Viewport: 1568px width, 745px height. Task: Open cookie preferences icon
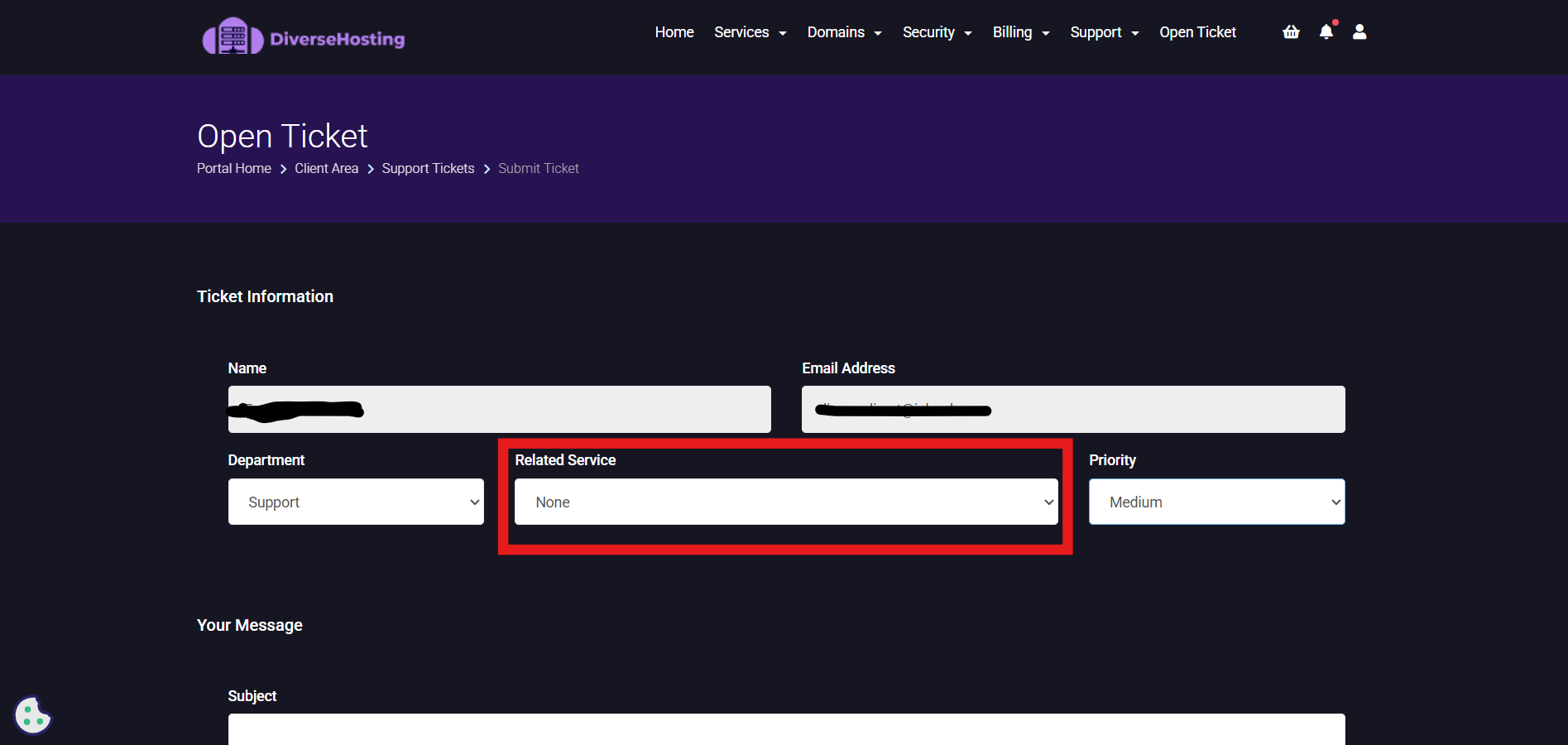point(32,716)
